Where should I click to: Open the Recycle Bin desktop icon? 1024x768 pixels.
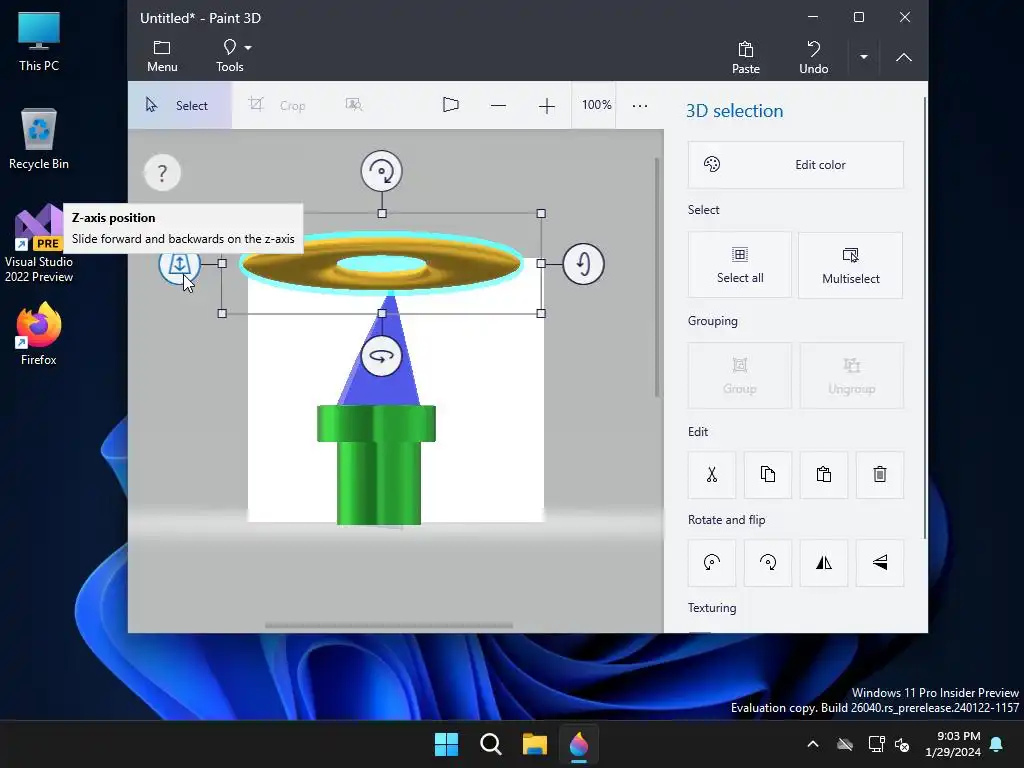[39, 139]
